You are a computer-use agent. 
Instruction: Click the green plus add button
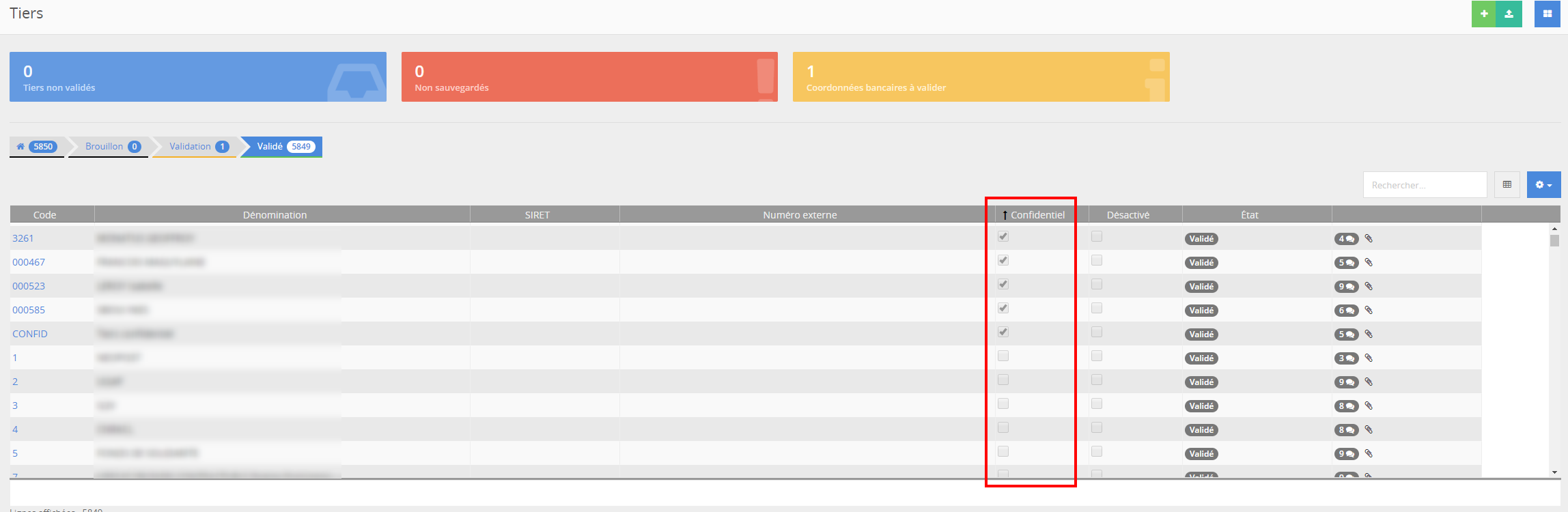1483,14
